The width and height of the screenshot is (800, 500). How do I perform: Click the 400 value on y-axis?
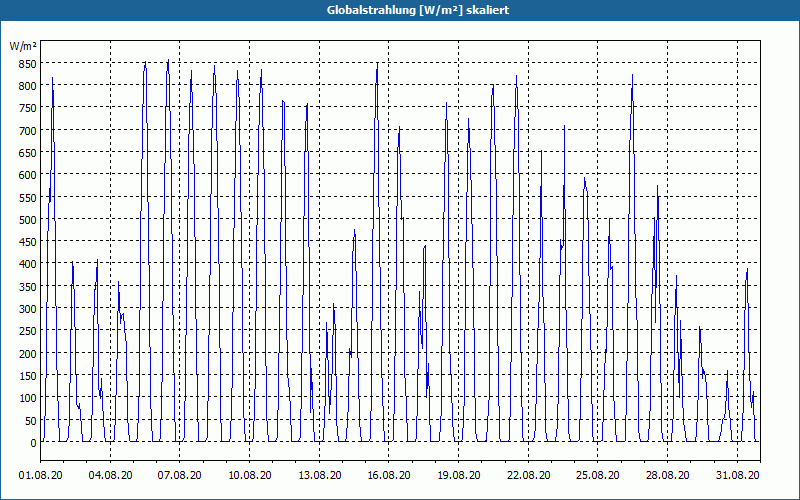pos(28,265)
